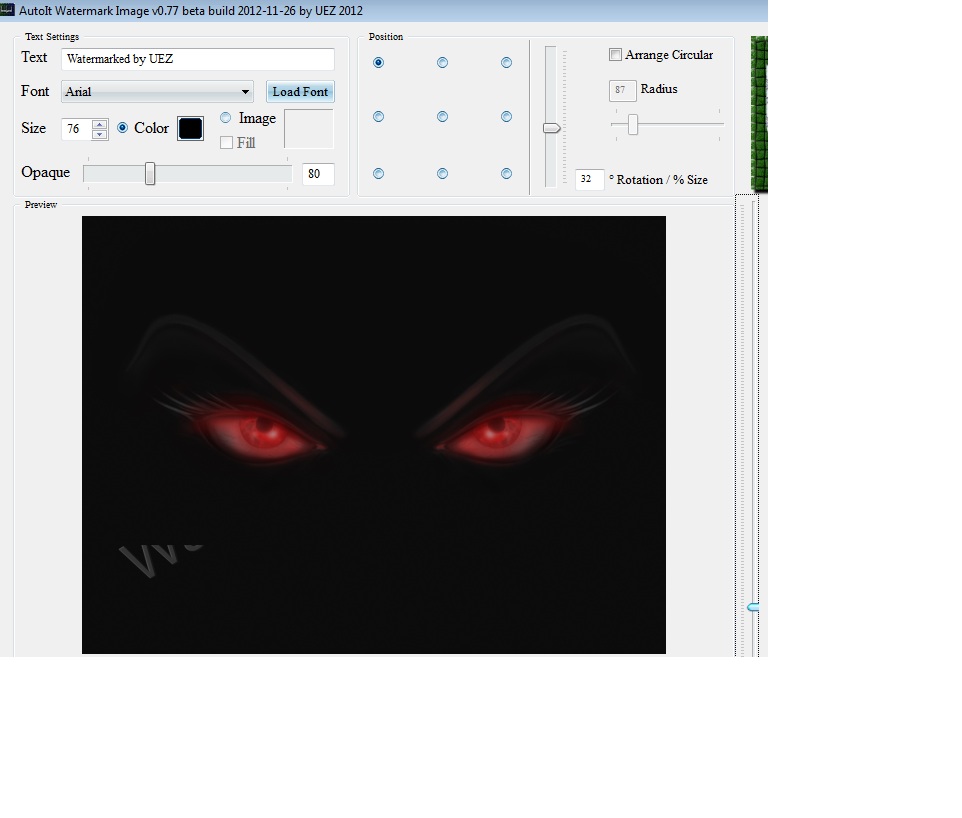Select the center position radio button
962x818 pixels.
442,117
